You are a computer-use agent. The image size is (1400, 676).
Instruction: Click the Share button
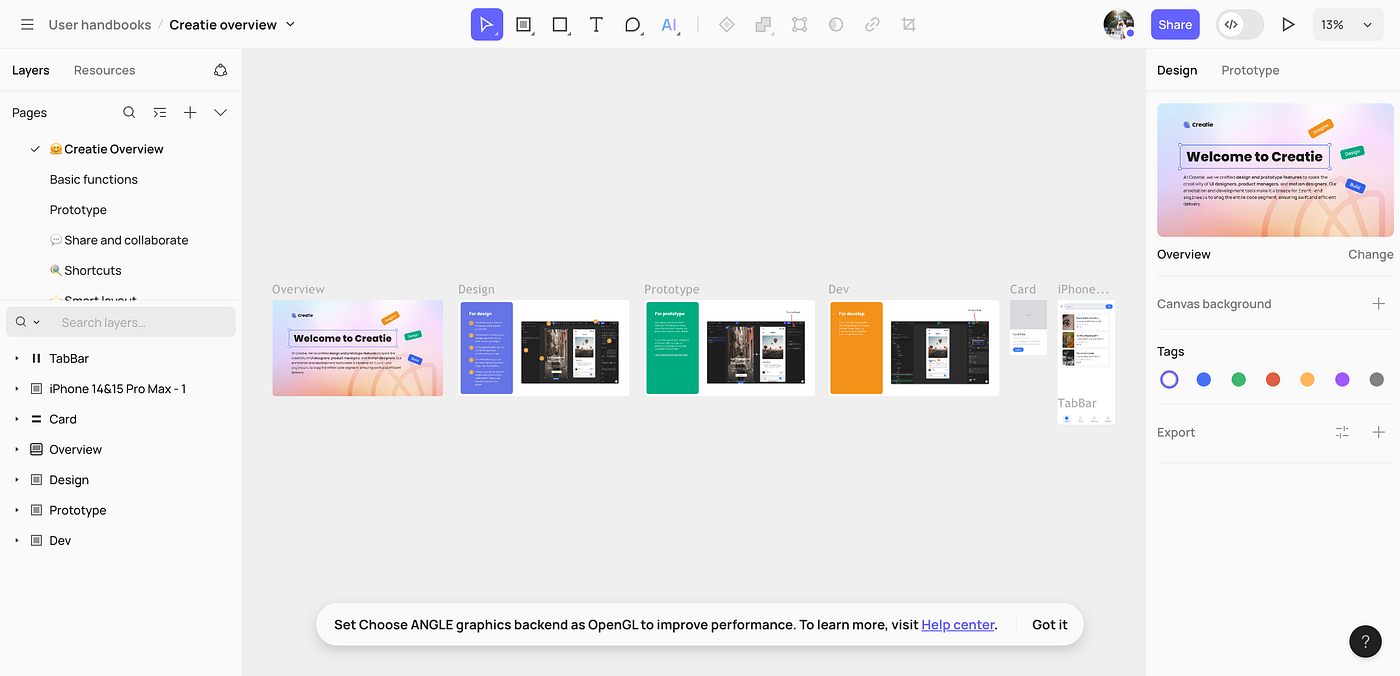pyautogui.click(x=1175, y=24)
